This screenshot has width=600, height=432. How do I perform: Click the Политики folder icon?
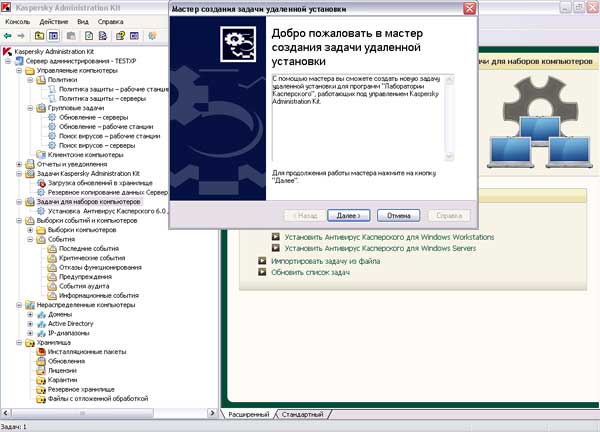[x=41, y=80]
